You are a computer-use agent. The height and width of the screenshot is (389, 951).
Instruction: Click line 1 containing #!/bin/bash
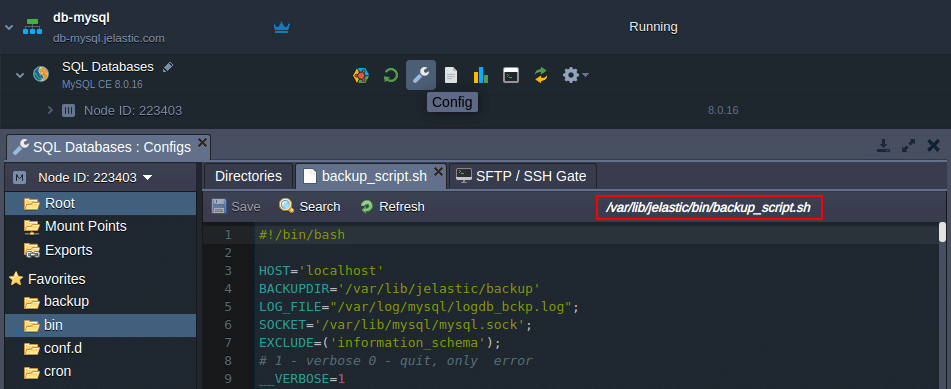pos(301,234)
